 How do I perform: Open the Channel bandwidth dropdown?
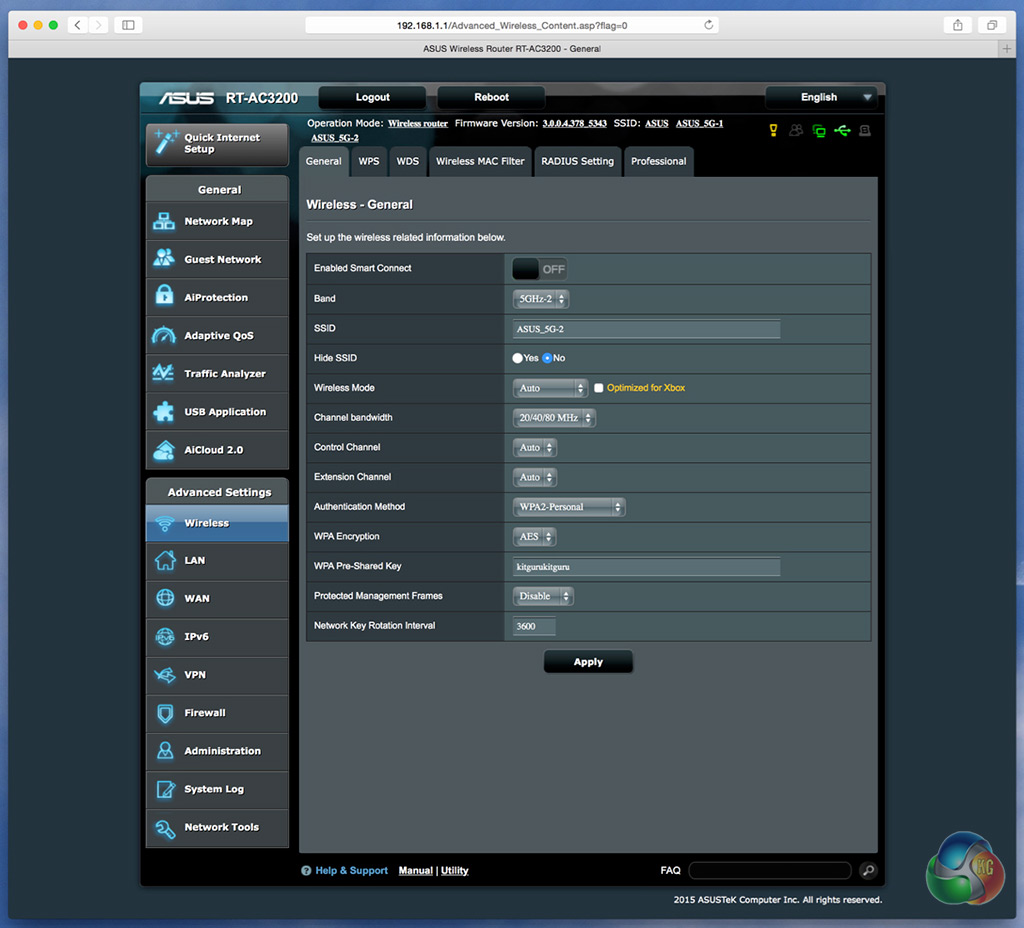[x=555, y=418]
